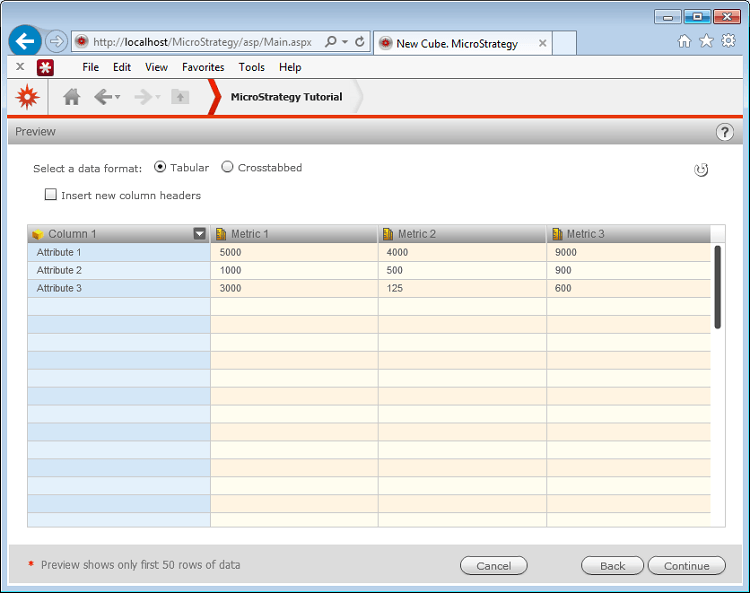Open the Column 1 header dropdown
The height and width of the screenshot is (593, 750).
[x=199, y=234]
